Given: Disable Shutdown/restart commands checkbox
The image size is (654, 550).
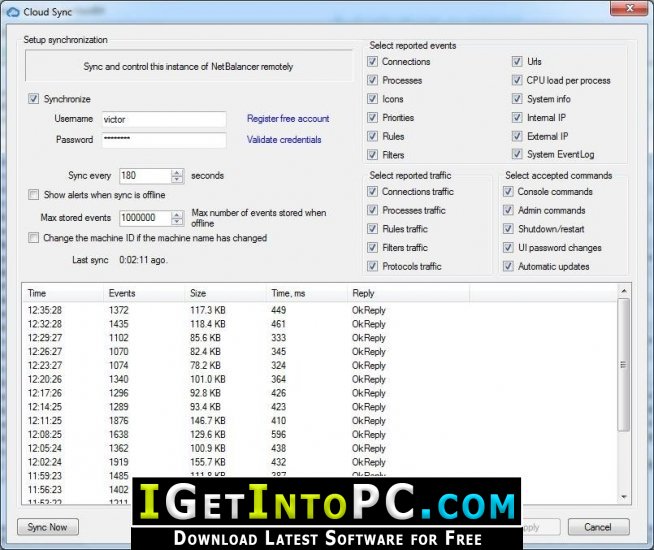Looking at the screenshot, I should click(x=508, y=229).
